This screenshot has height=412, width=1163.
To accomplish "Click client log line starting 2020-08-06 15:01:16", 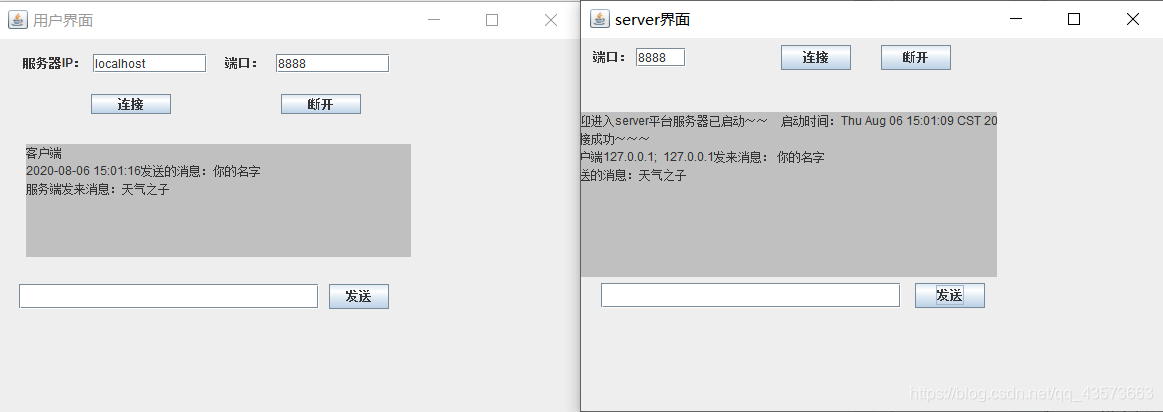I will 143,171.
